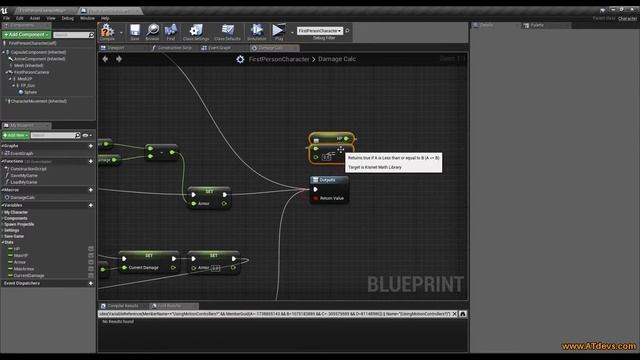Viewport: 640px width, 360px height.
Task: Click the FirstPersonCharacter breadcrumb link
Action: 279,59
